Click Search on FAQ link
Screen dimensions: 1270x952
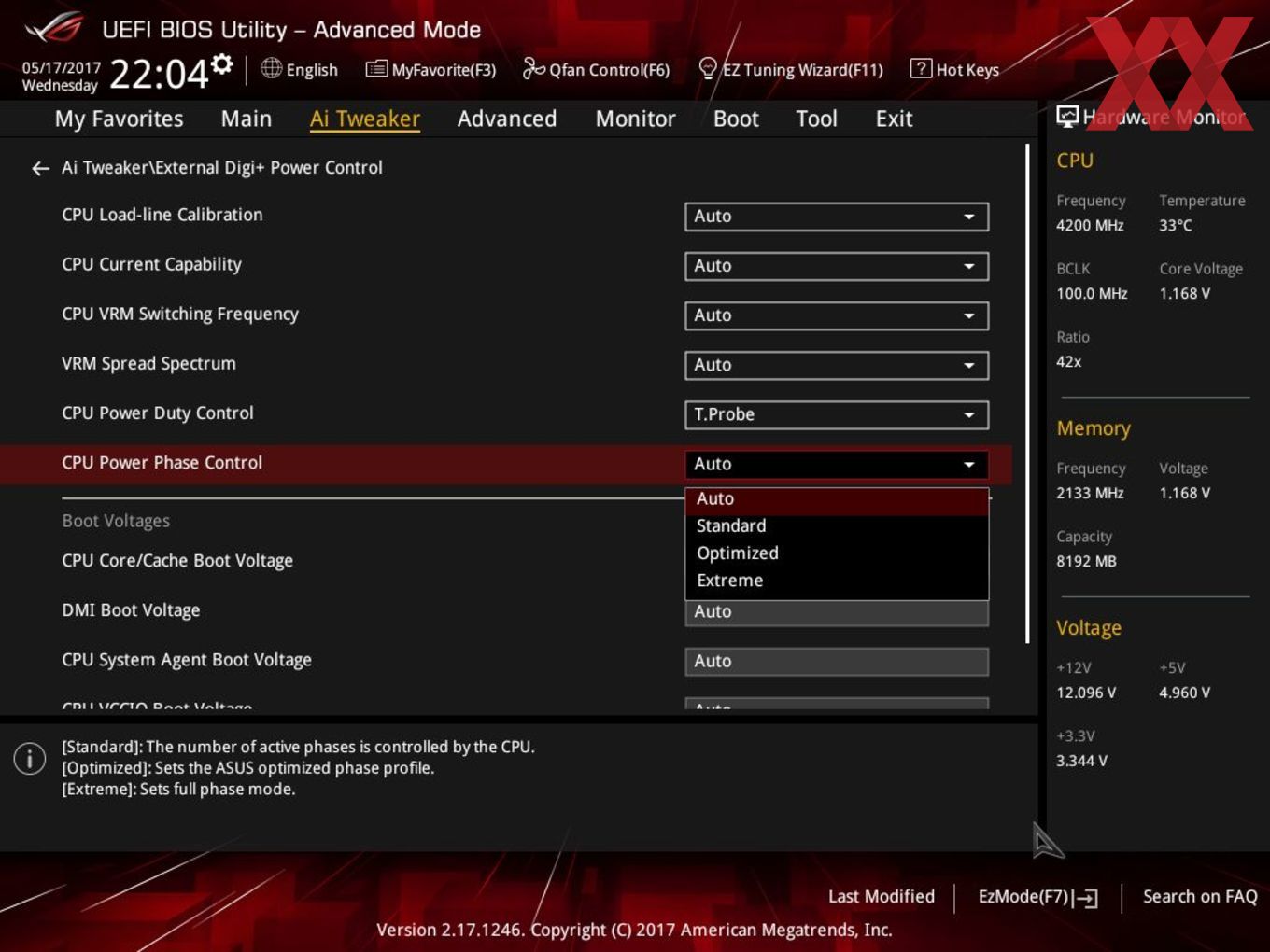click(1200, 897)
